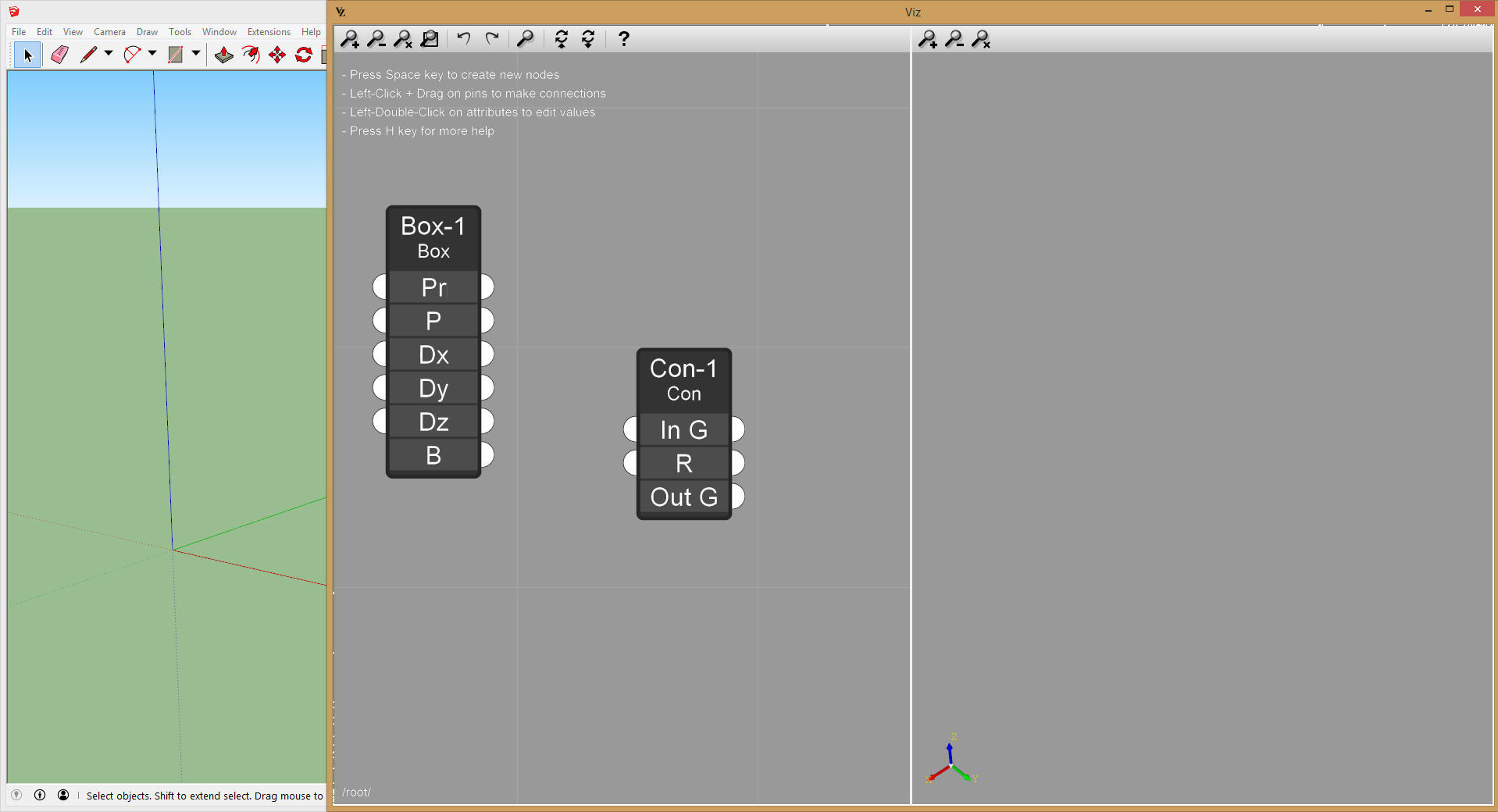
Task: Select the Eraser tool in SketchUp
Action: (x=59, y=55)
